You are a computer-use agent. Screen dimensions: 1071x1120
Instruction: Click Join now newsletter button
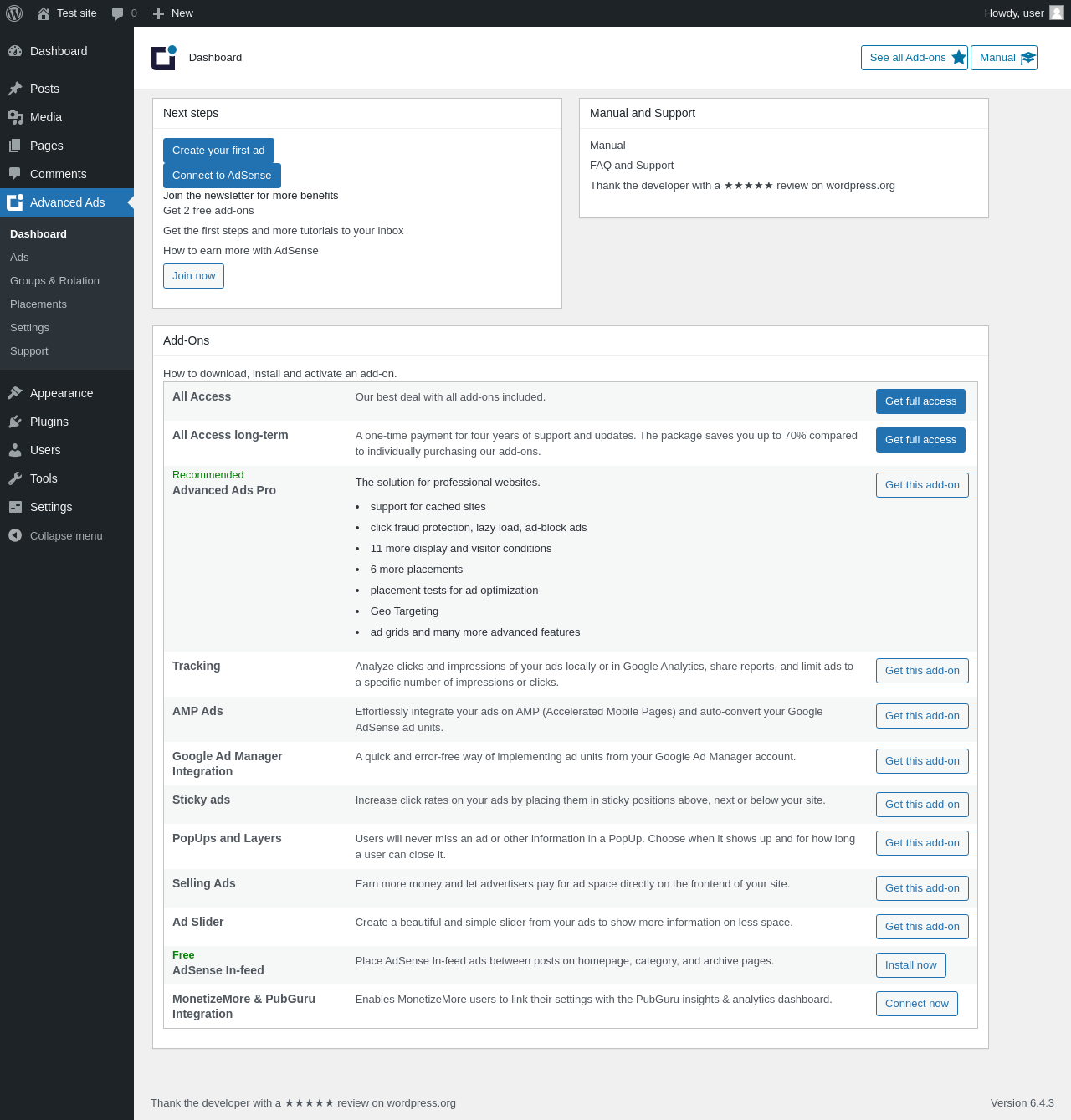(193, 276)
